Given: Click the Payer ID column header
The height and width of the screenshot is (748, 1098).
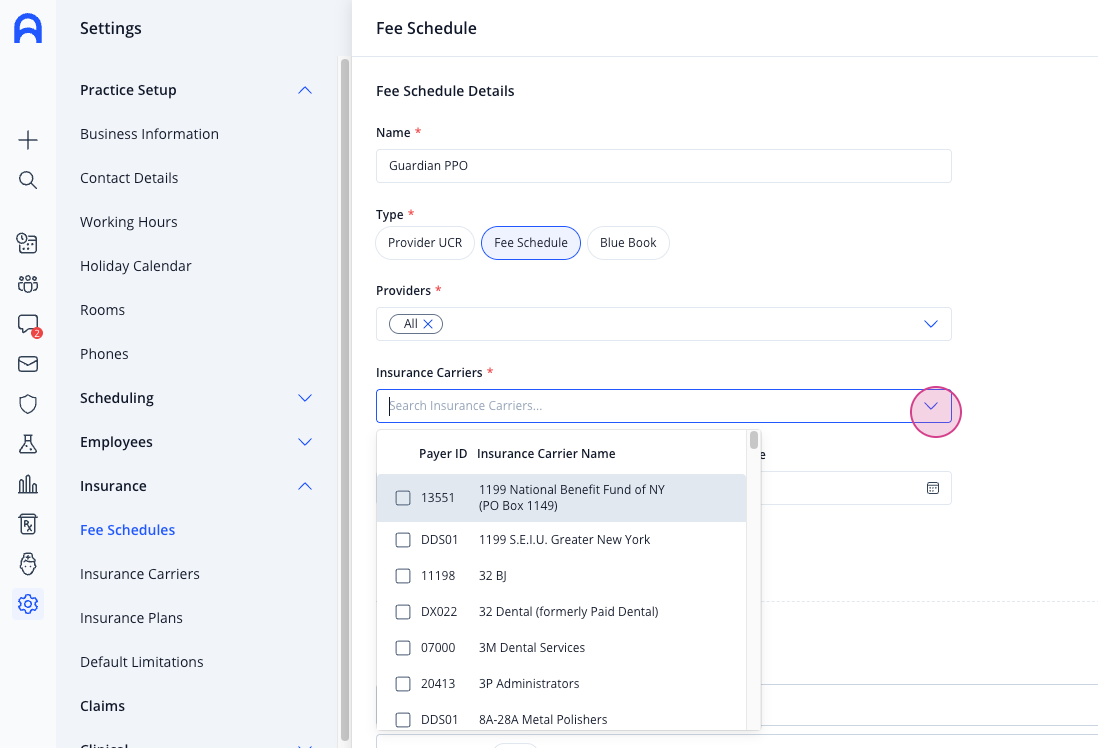Looking at the screenshot, I should pos(443,454).
